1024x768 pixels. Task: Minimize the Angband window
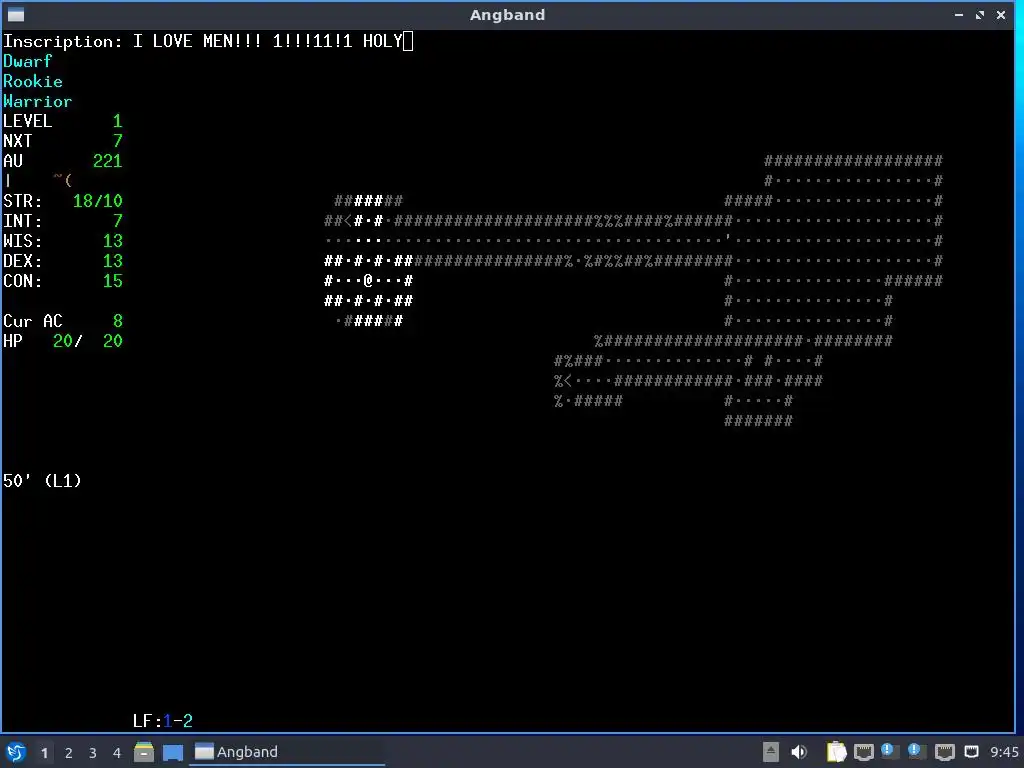click(959, 14)
